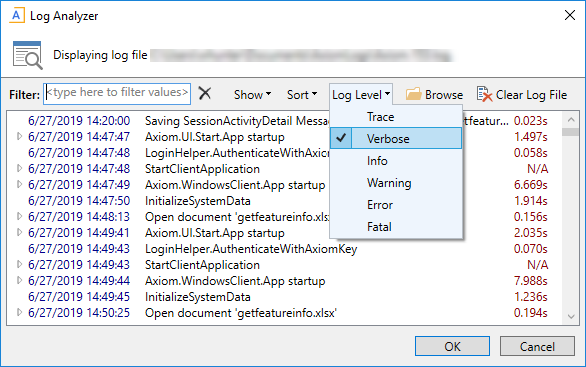Click the Browse folder icon
Viewport: 586px width, 367px height.
point(414,94)
